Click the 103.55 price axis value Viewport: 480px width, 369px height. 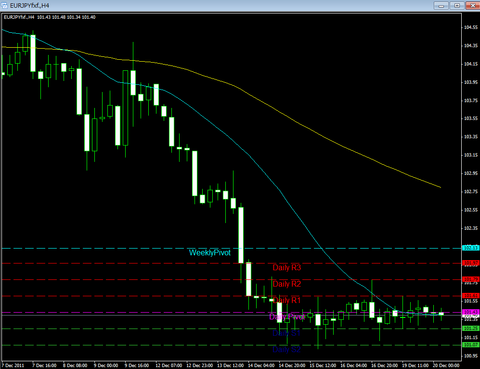coord(471,118)
